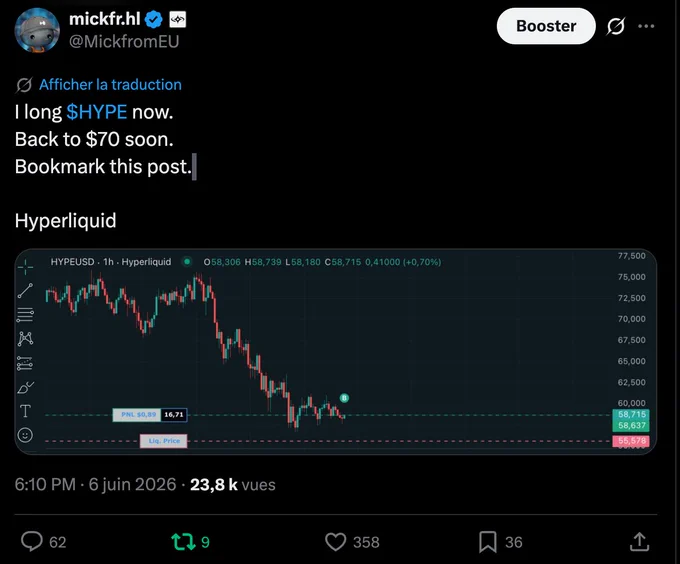This screenshot has height=564, width=680.
Task: Click the Booster button
Action: (546, 26)
